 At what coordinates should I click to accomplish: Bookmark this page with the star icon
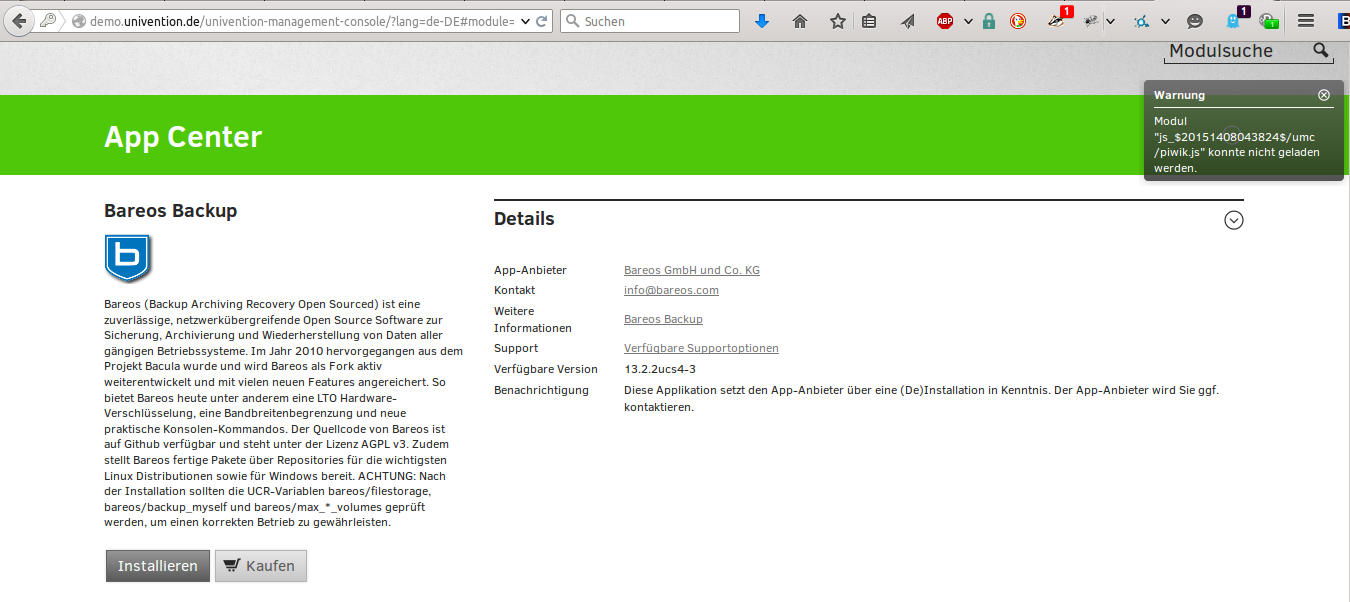[x=837, y=21]
